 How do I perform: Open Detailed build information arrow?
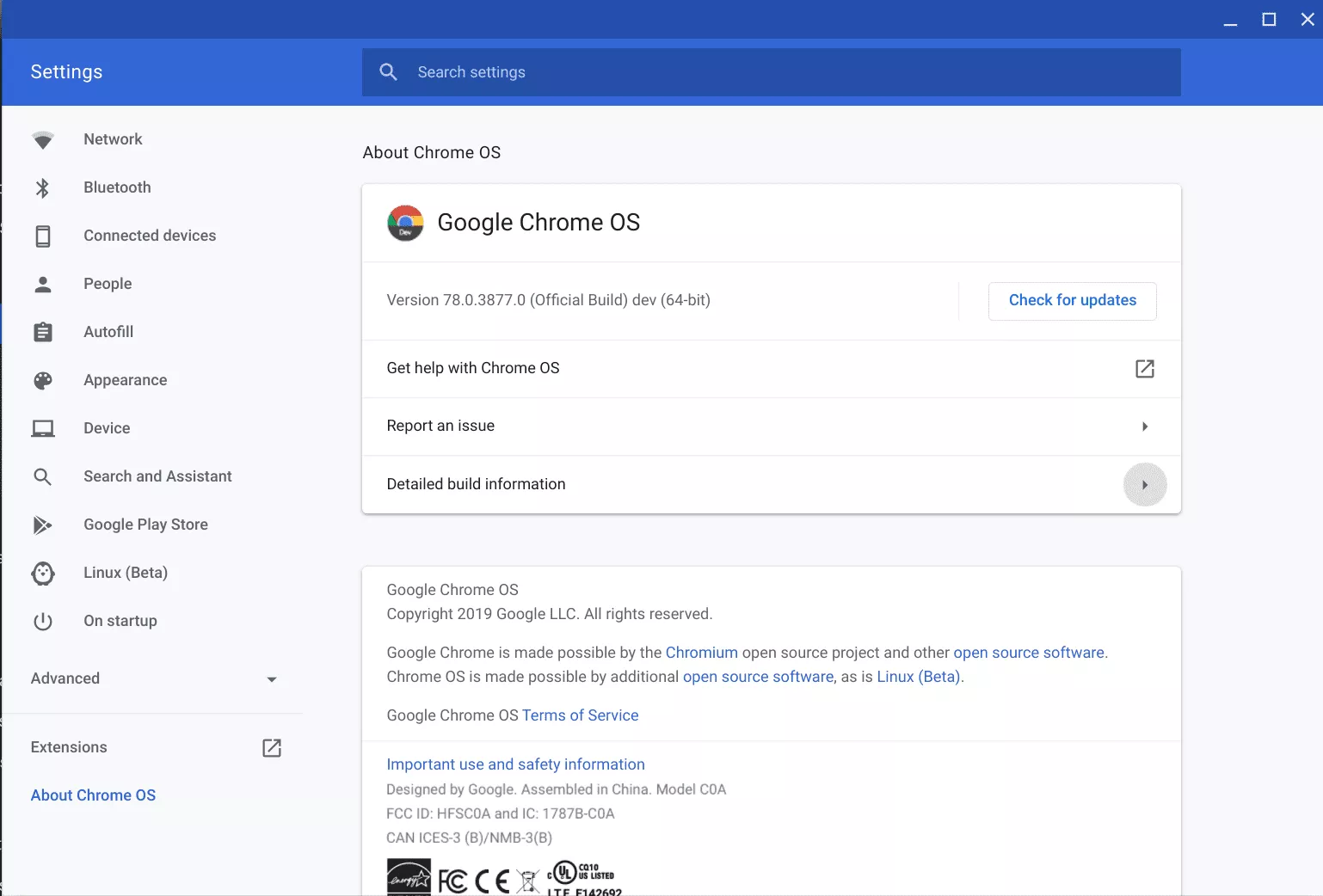click(x=1144, y=485)
